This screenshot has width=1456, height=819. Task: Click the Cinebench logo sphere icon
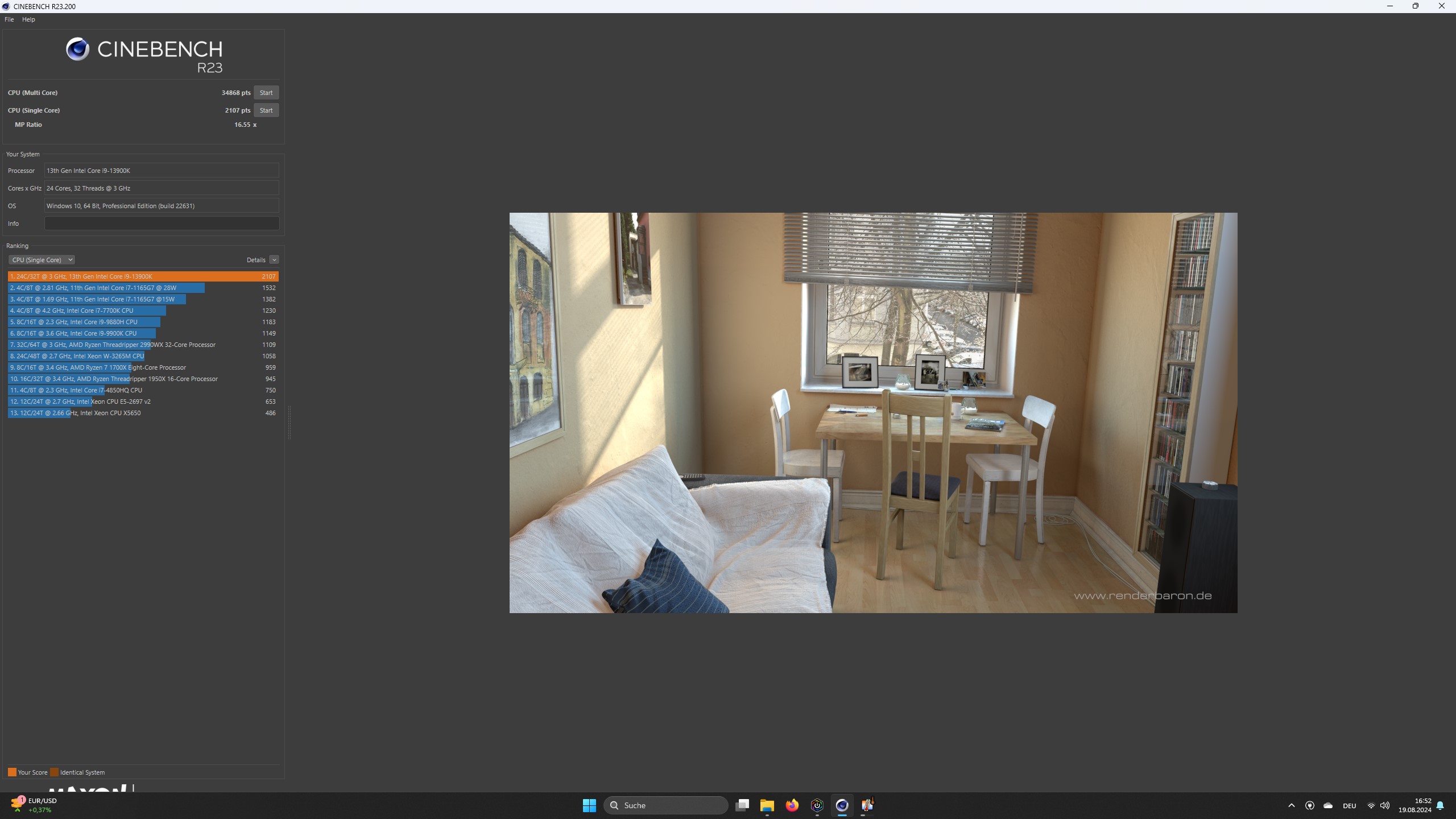tap(77, 49)
